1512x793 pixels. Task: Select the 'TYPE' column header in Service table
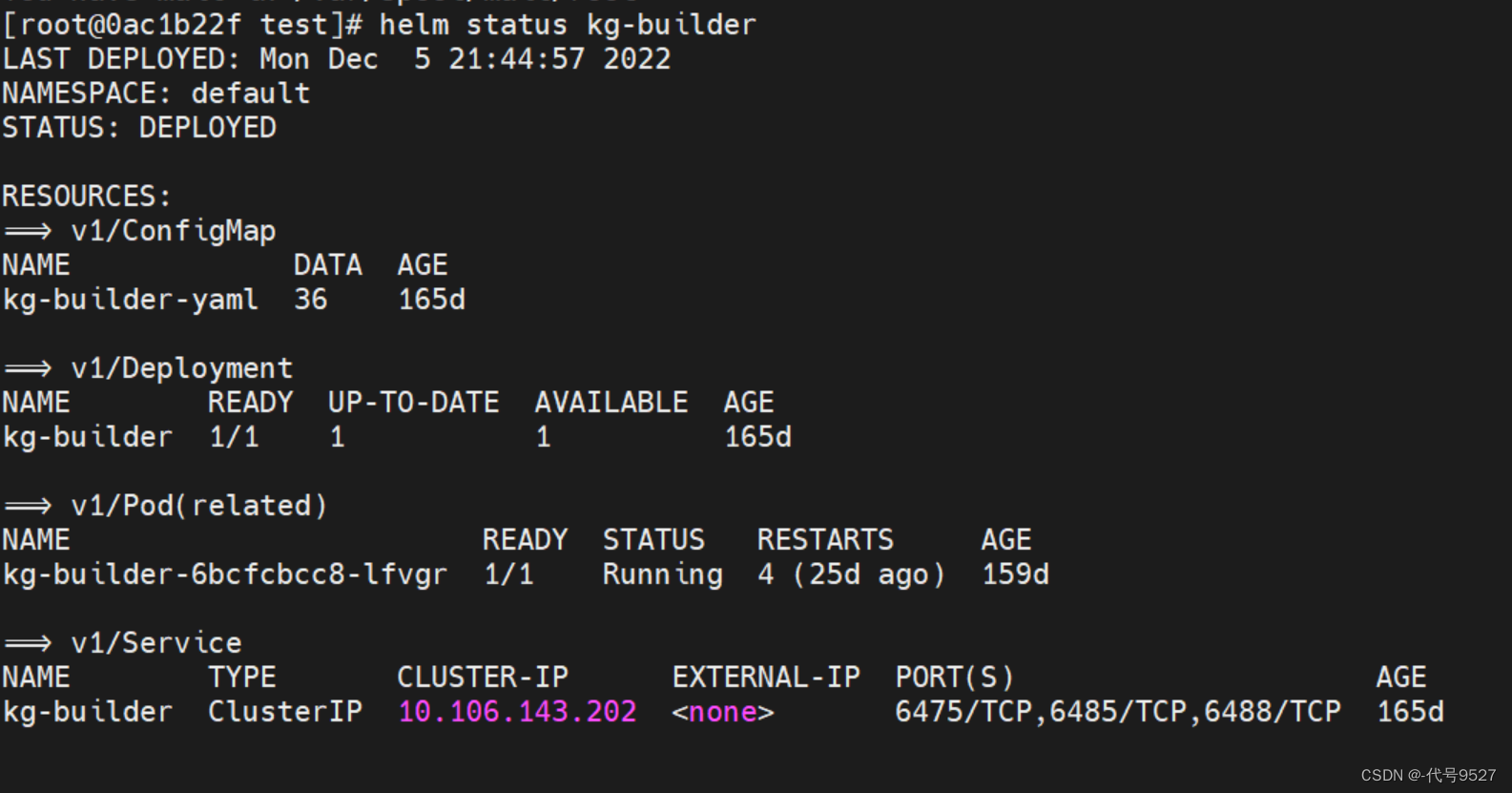(x=242, y=678)
